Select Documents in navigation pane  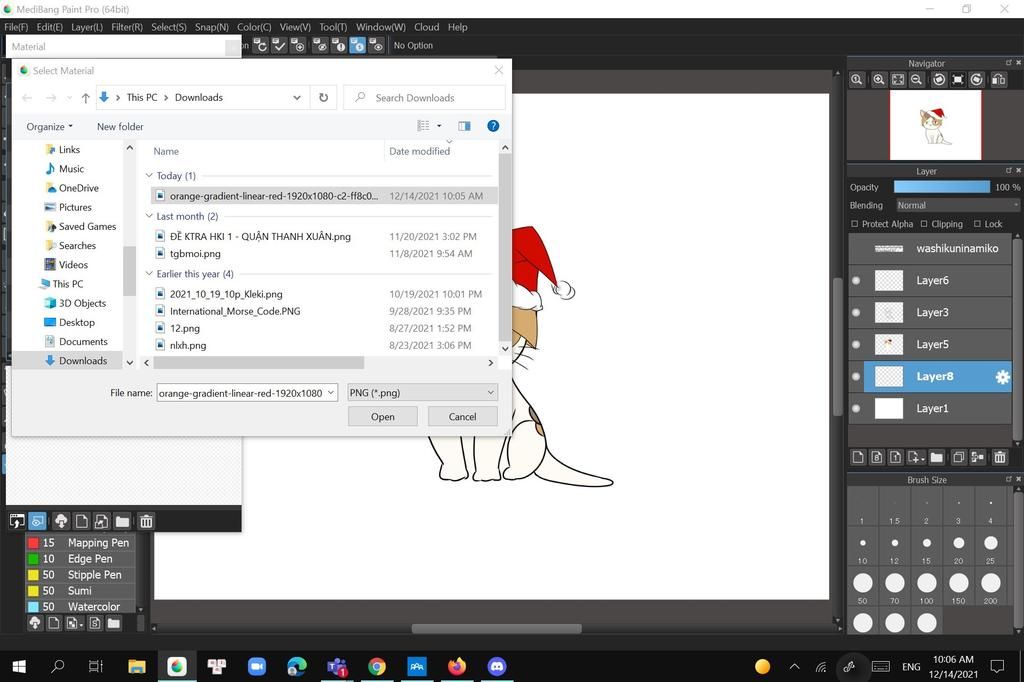click(x=83, y=342)
